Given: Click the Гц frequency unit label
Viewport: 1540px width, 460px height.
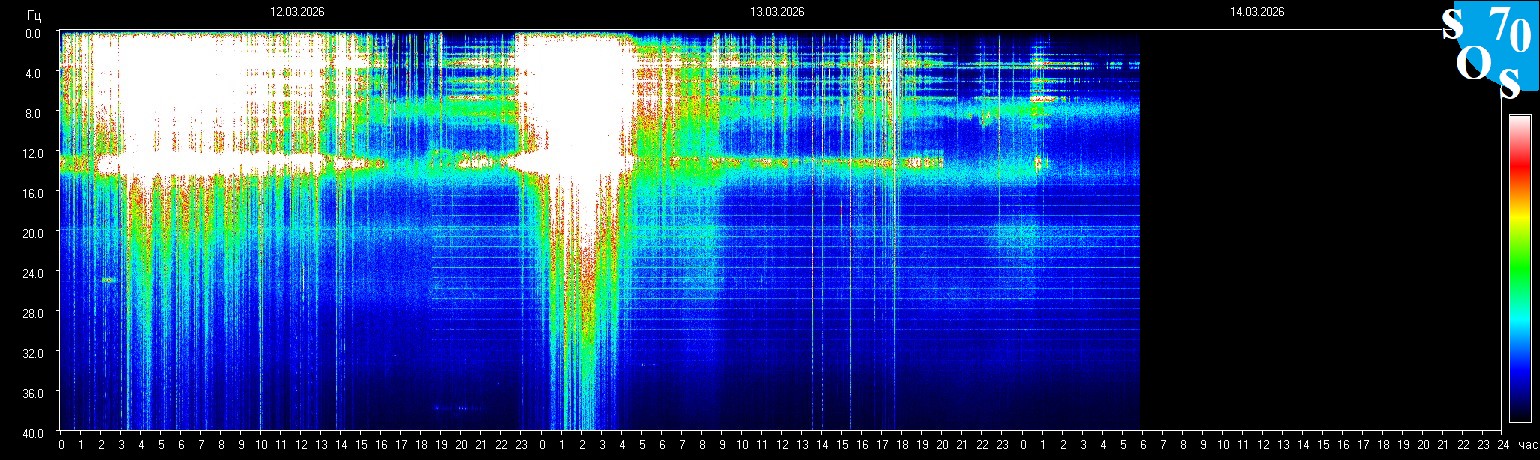Looking at the screenshot, I should (34, 14).
